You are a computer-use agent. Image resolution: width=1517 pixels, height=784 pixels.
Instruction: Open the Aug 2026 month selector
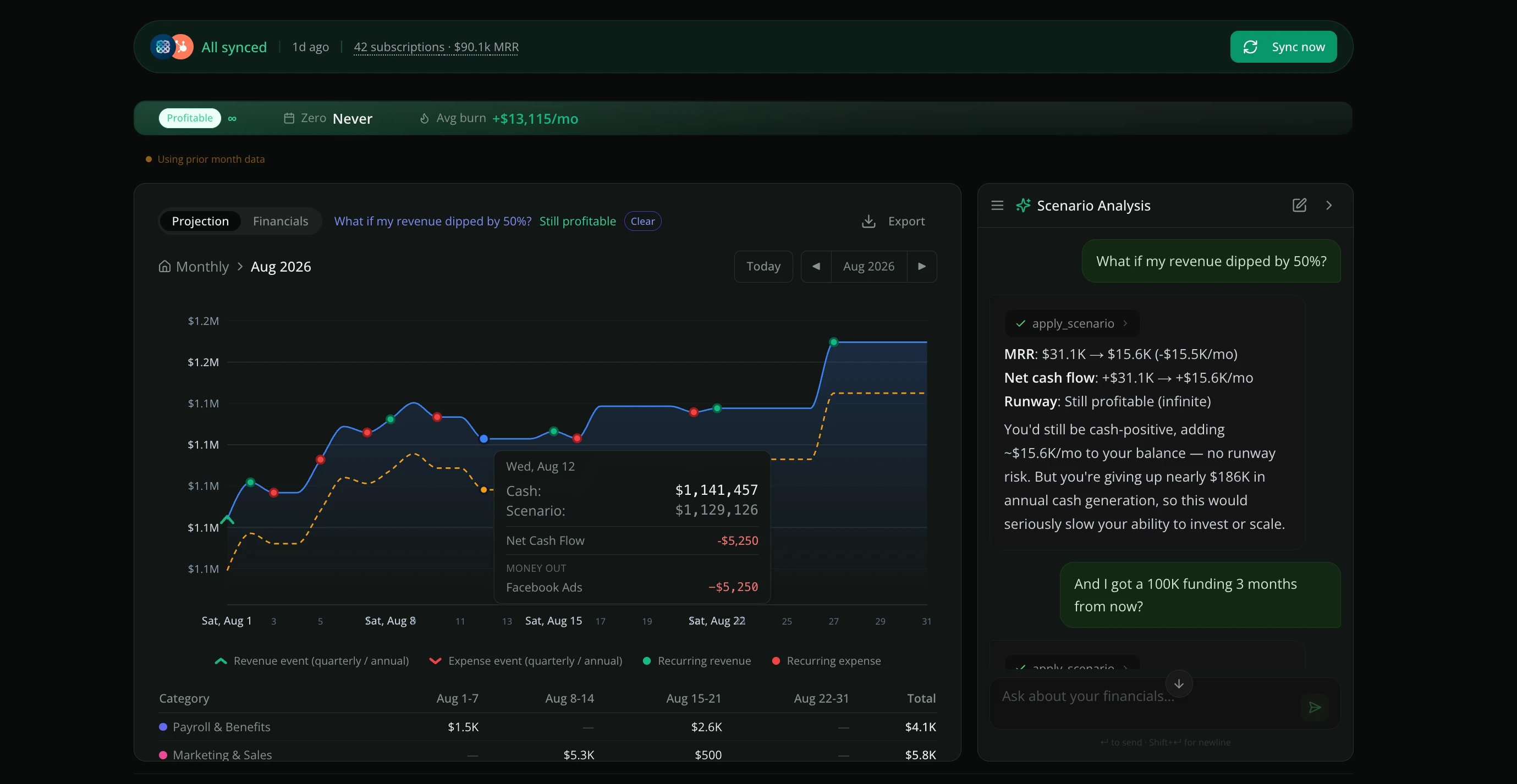869,266
